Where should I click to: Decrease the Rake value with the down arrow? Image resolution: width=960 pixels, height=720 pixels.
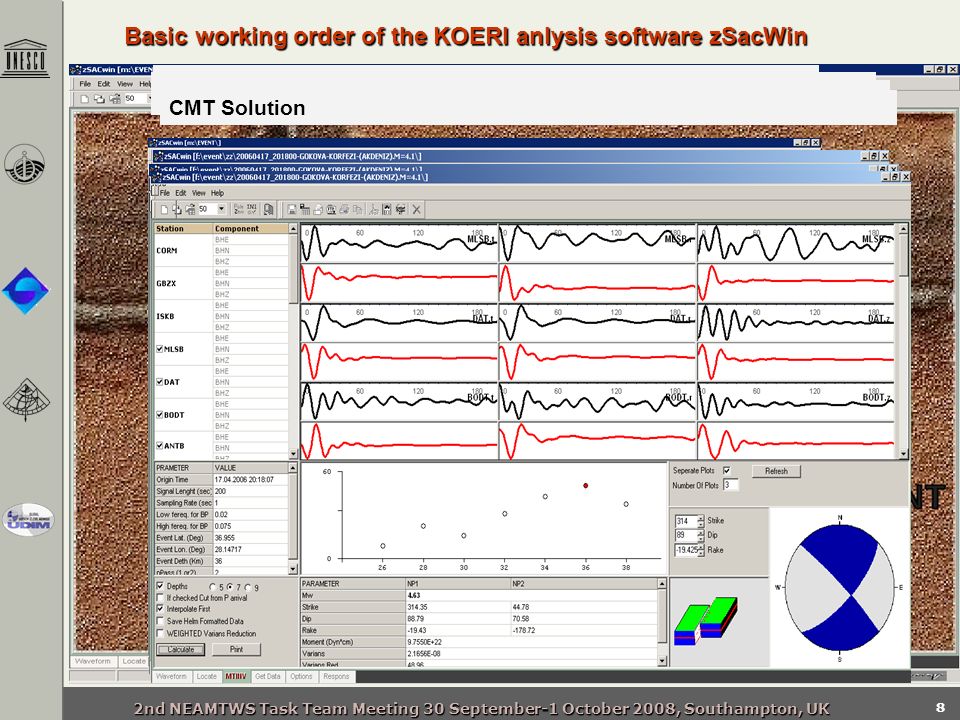point(700,553)
